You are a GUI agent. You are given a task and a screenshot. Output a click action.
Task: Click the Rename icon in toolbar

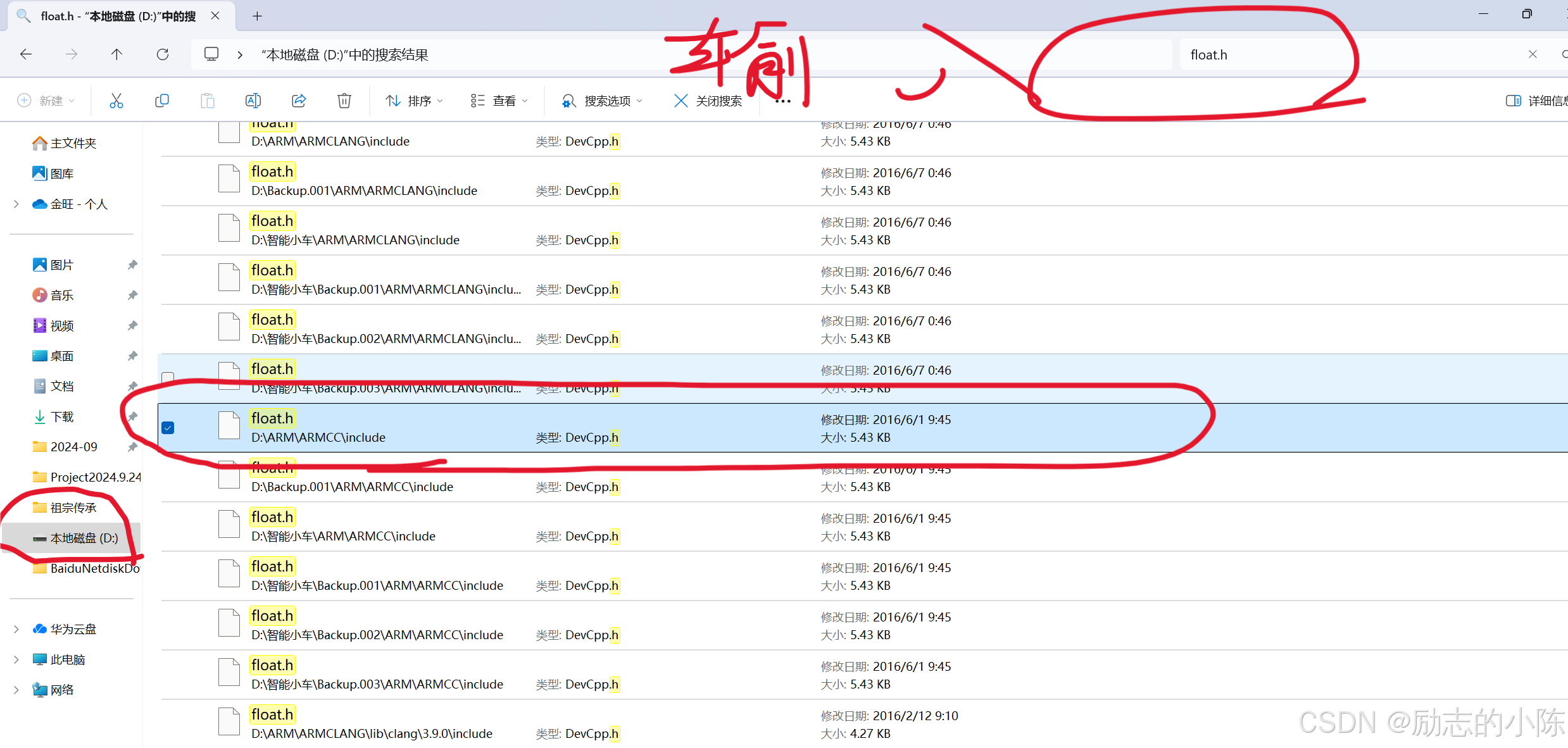(x=253, y=101)
